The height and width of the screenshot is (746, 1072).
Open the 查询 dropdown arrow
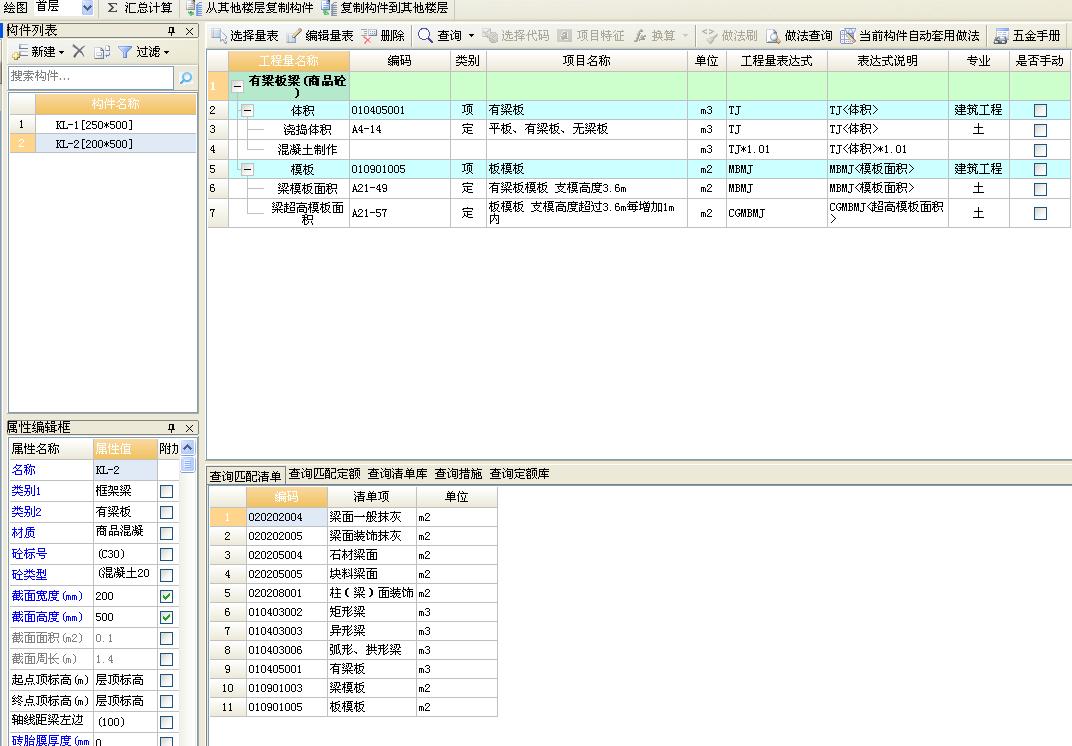tap(471, 36)
